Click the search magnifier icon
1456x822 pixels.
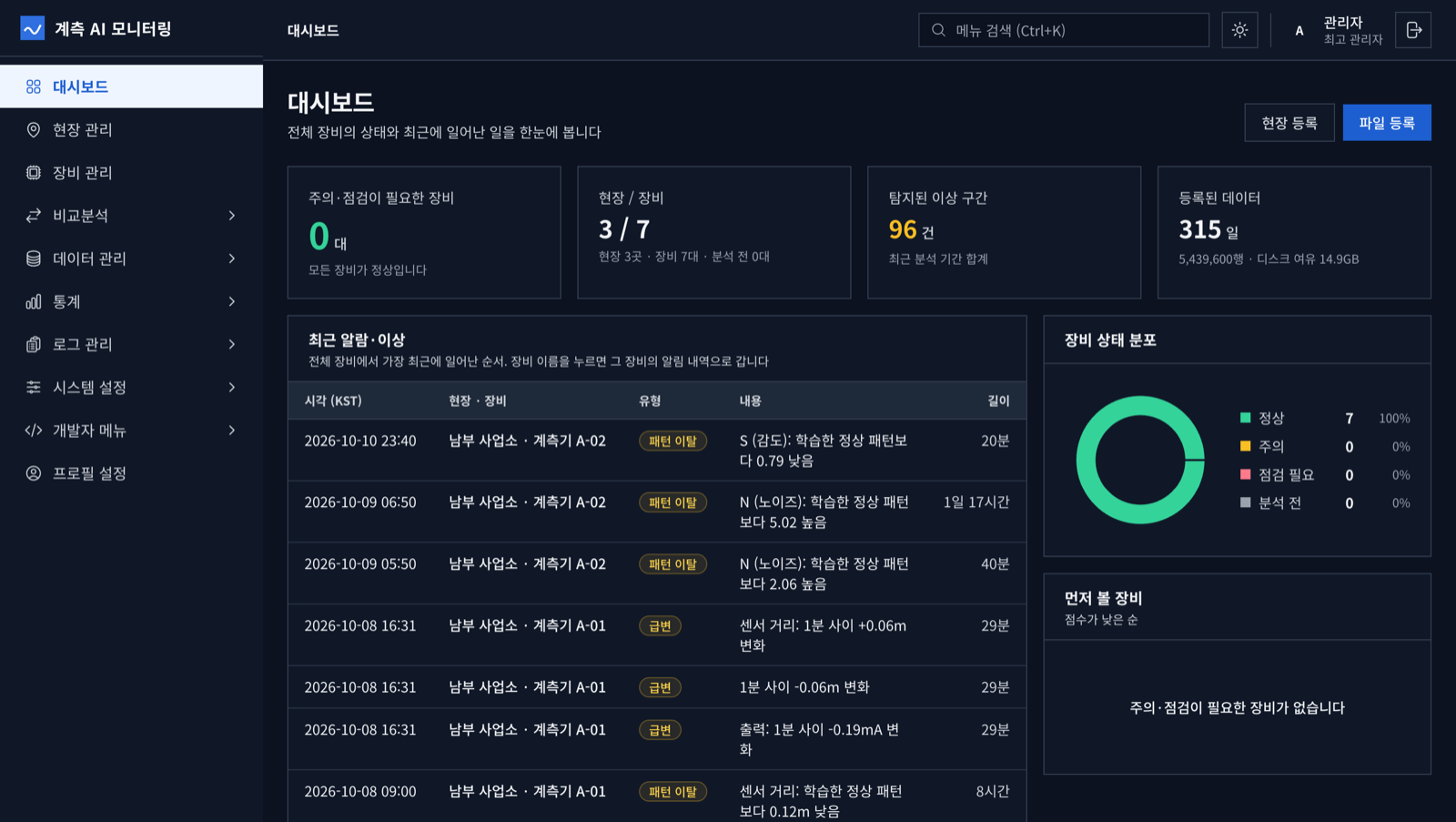938,30
